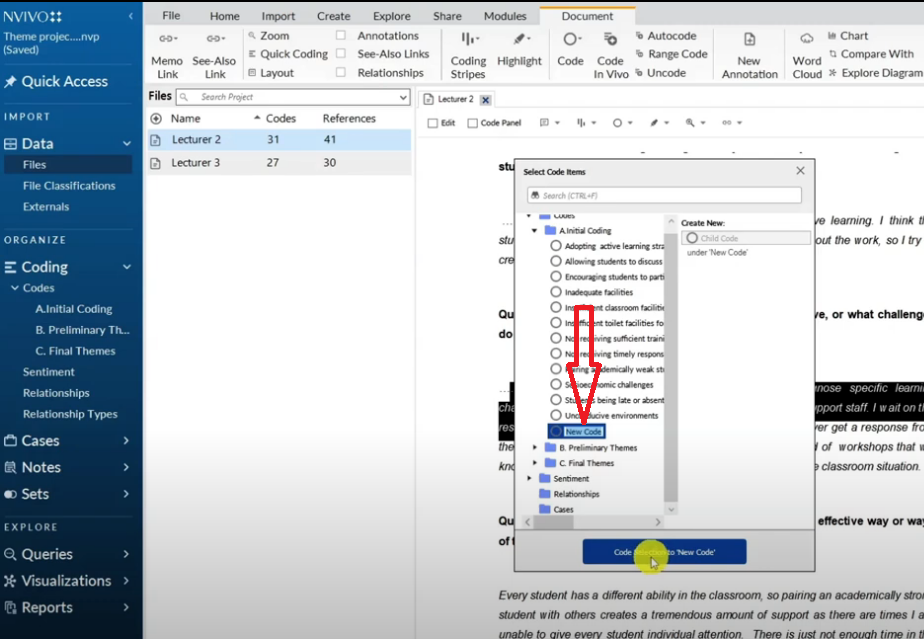Screen dimensions: 924x639
Task: Click the add column plus icon in Files list
Action: click(x=156, y=118)
